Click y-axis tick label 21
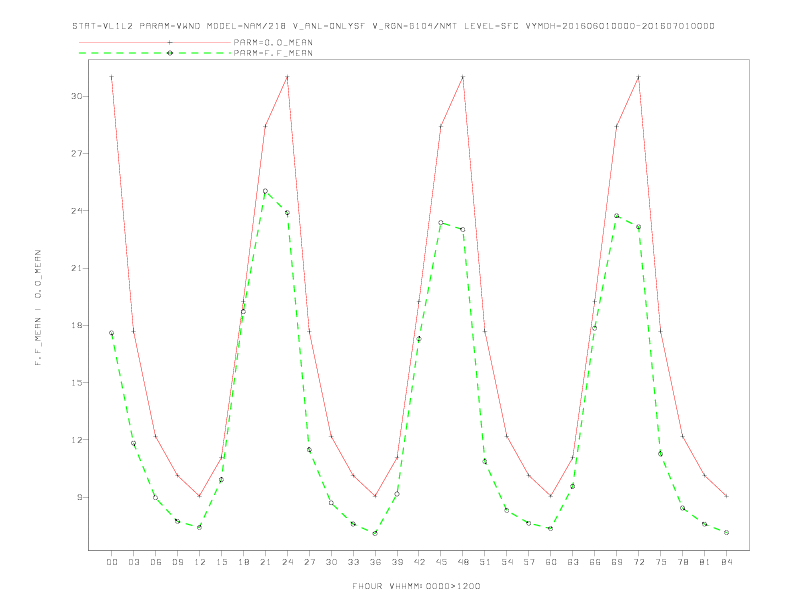This screenshot has width=792, height=612. pos(77,268)
